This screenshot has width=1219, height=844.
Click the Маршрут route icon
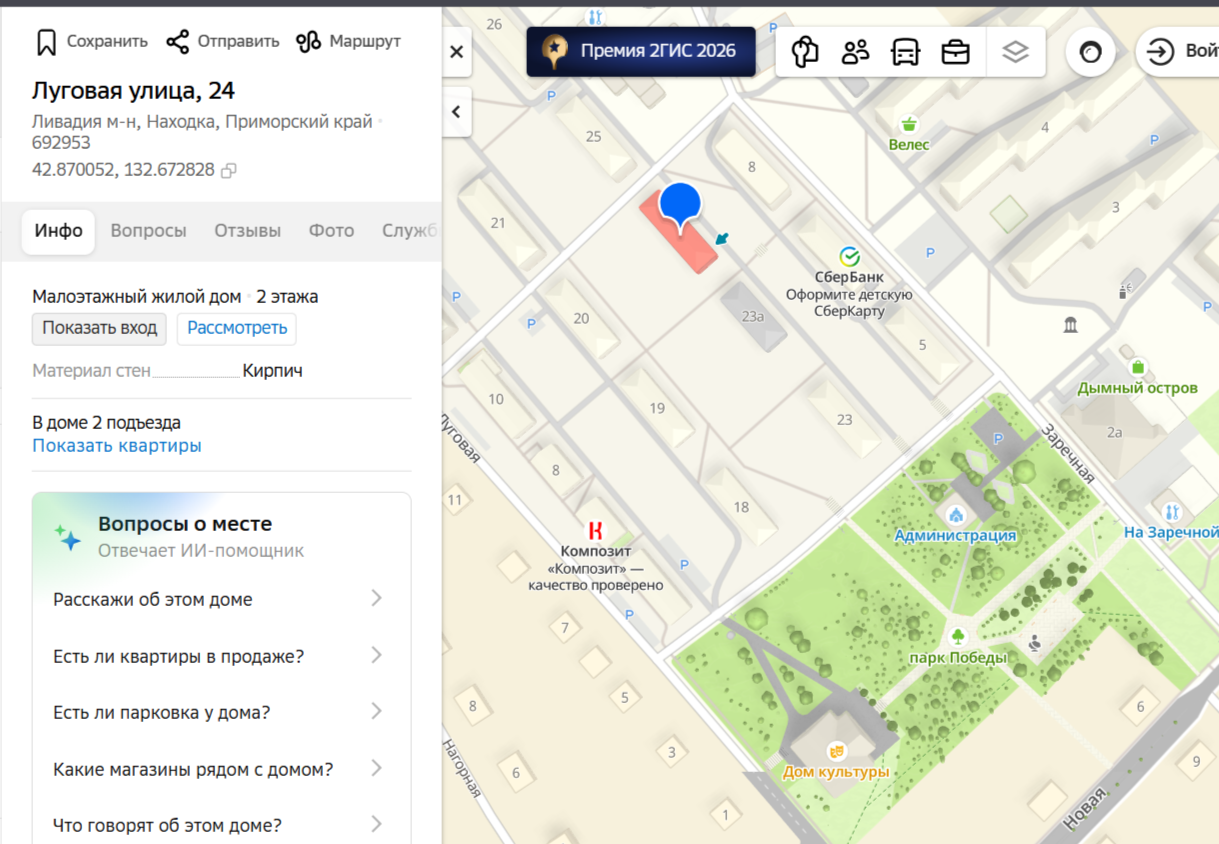point(308,41)
